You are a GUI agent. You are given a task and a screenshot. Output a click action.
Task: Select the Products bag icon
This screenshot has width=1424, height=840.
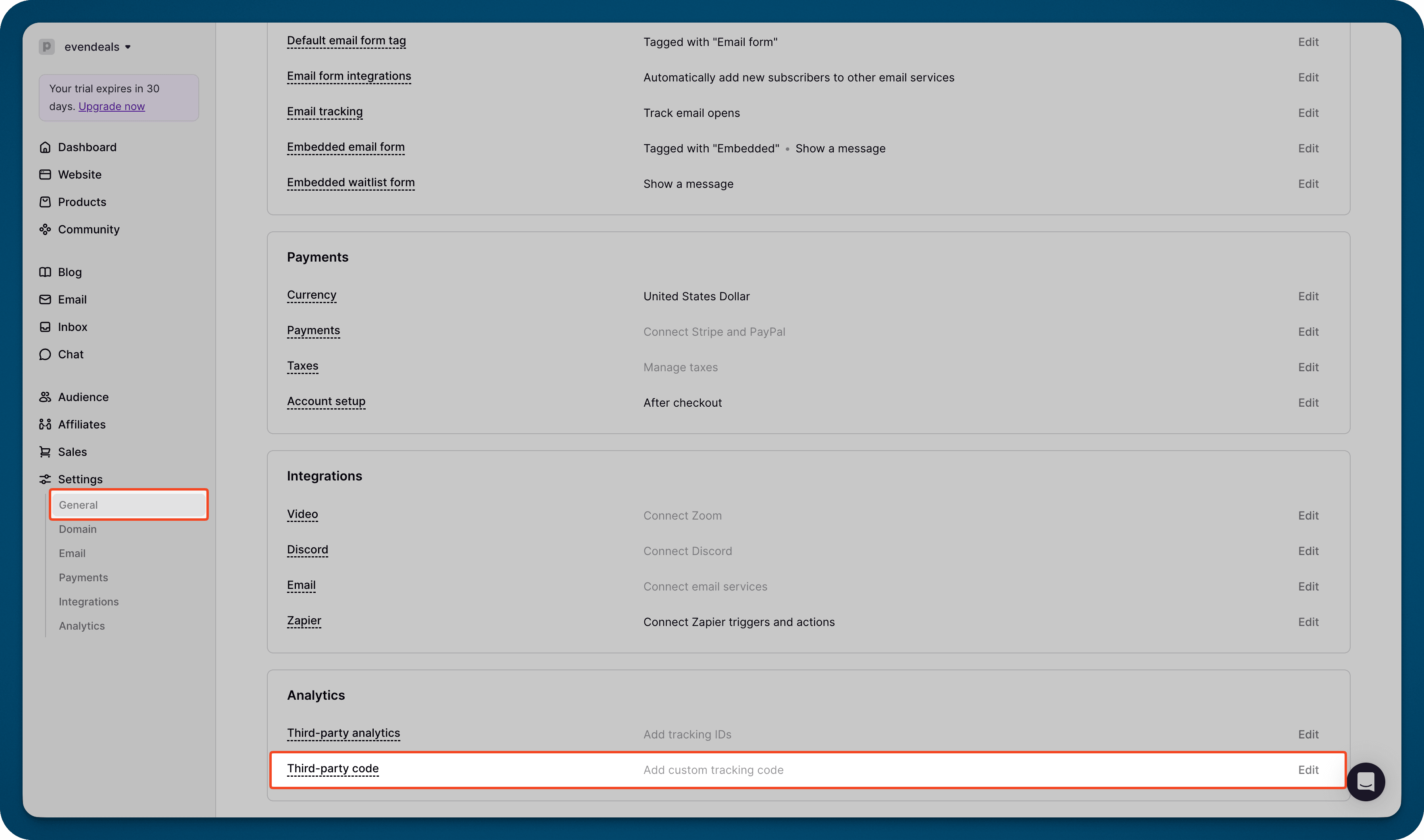pyautogui.click(x=45, y=202)
